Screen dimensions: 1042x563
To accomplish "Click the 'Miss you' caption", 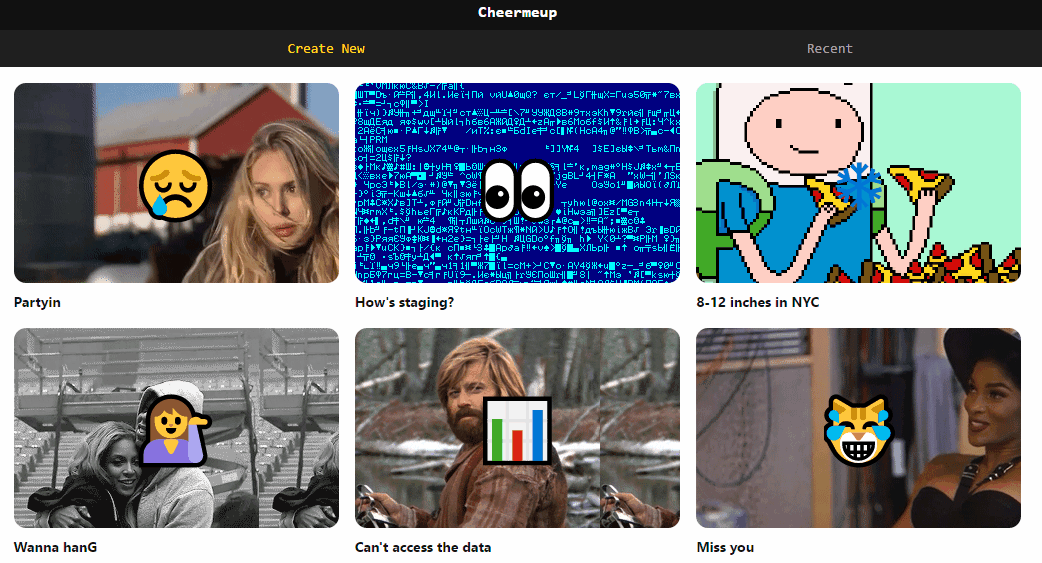I will tap(725, 547).
